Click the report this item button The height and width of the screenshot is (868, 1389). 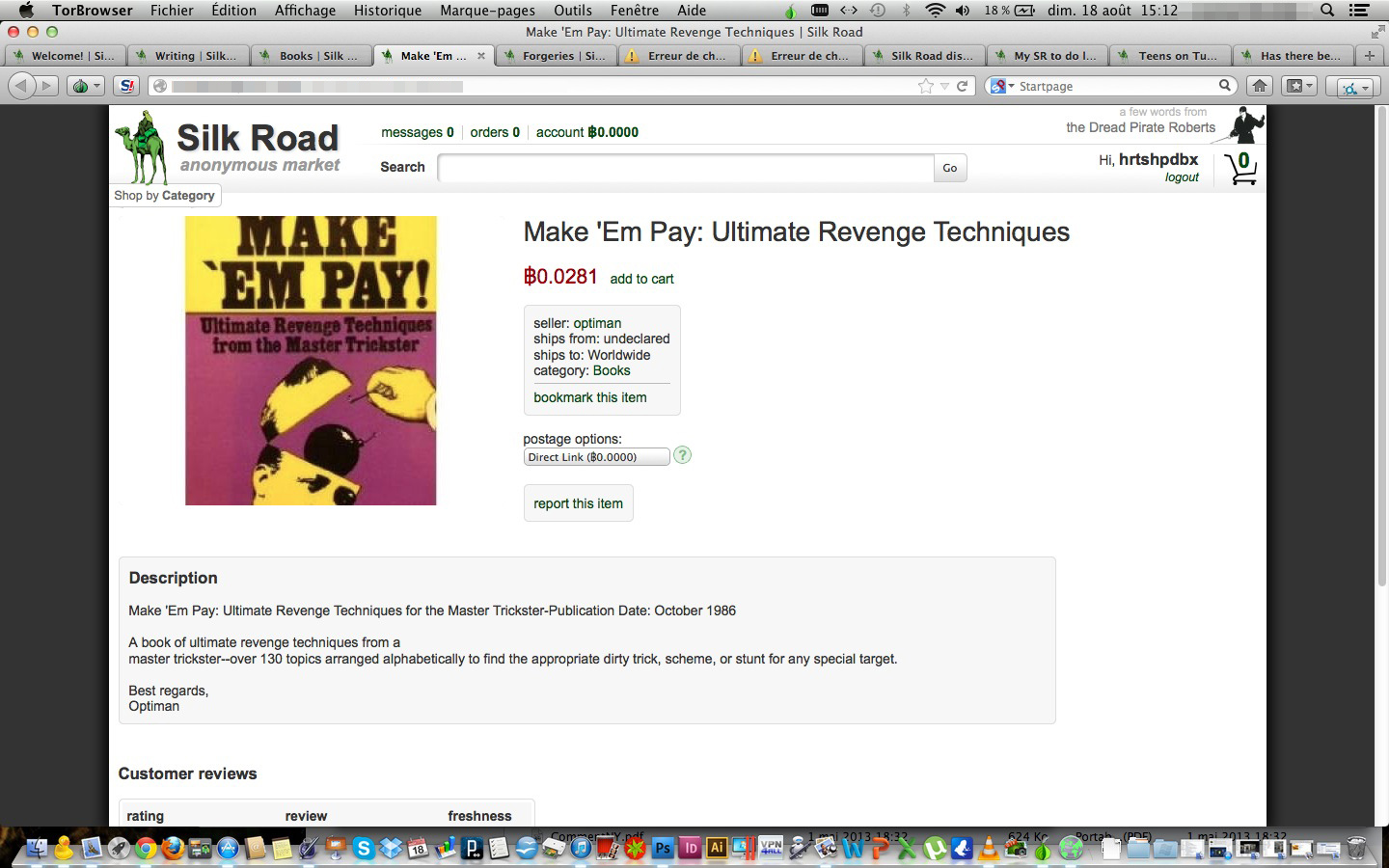pyautogui.click(x=578, y=503)
